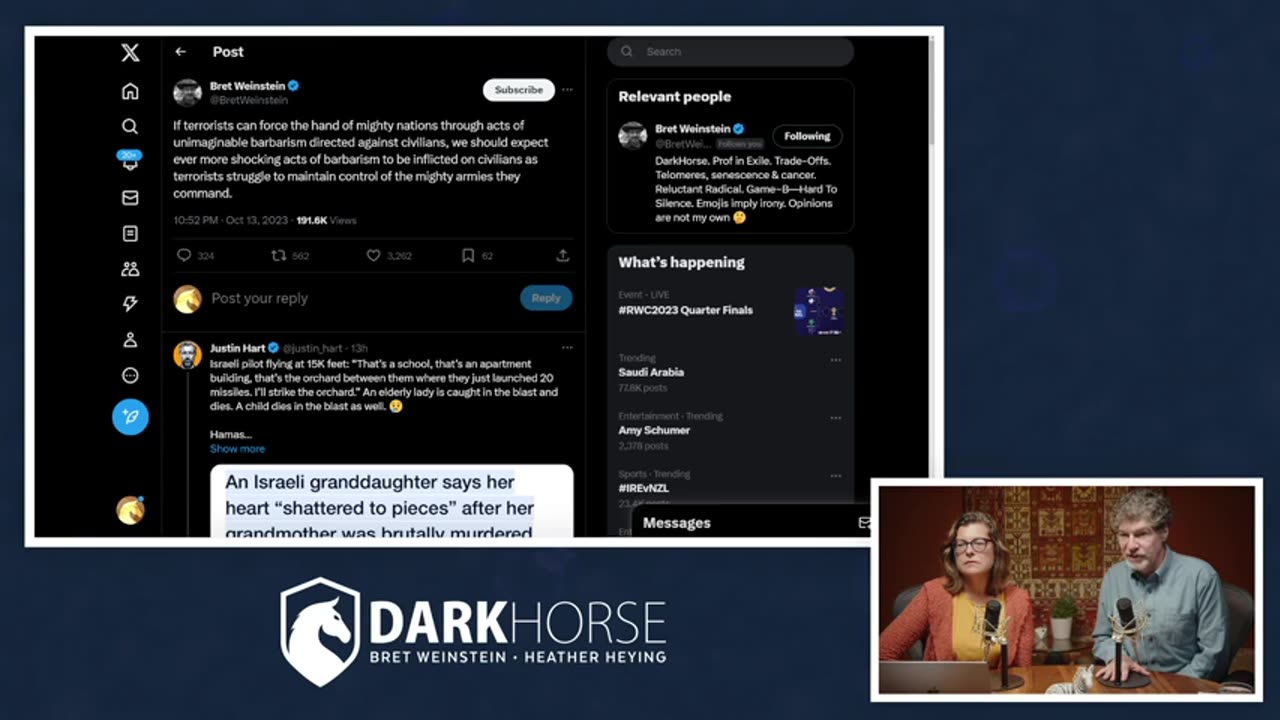The width and height of the screenshot is (1280, 720).
Task: Open more options for #IREvNZL trend
Action: [835, 476]
